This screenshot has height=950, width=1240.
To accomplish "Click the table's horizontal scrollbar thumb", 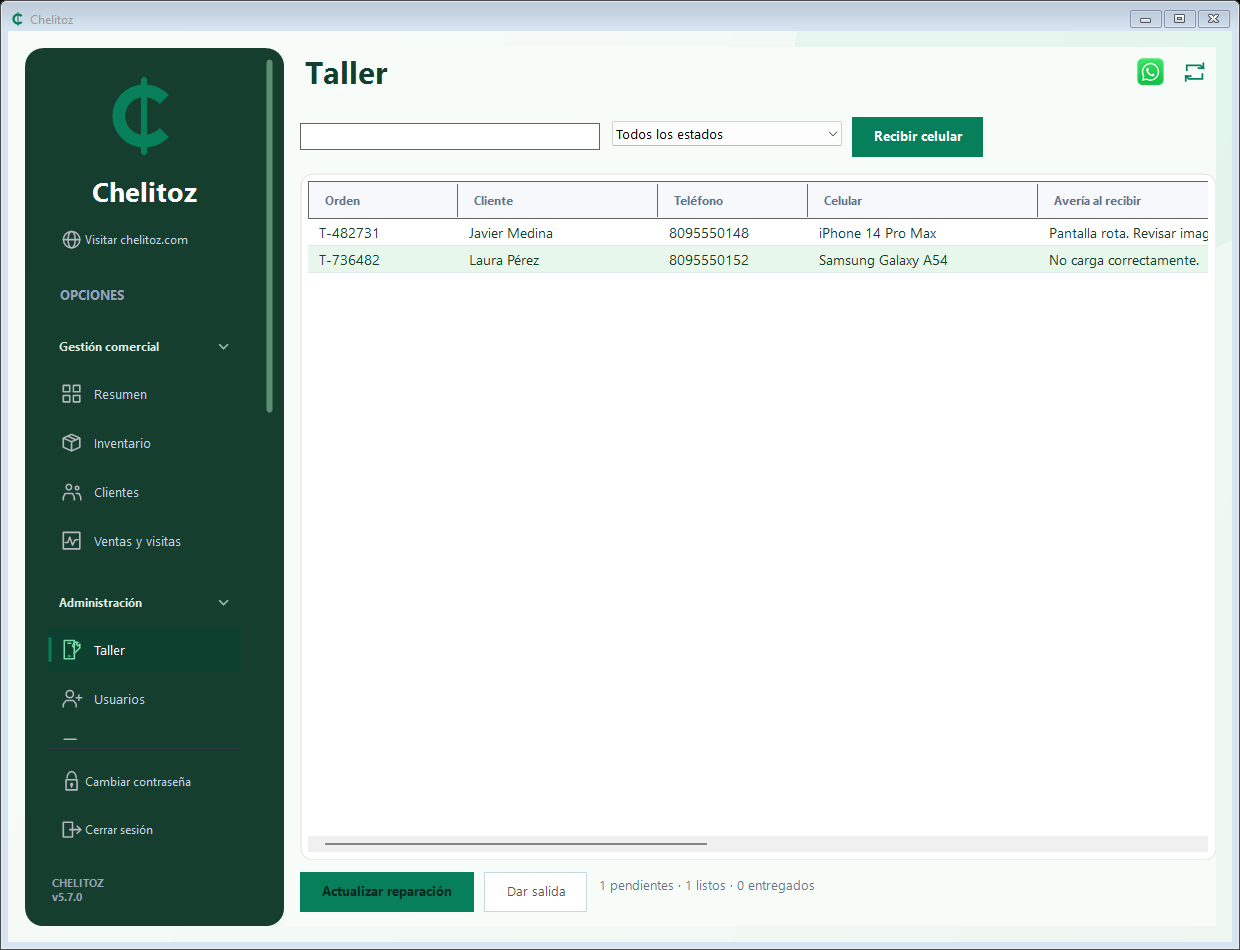I will point(516,844).
